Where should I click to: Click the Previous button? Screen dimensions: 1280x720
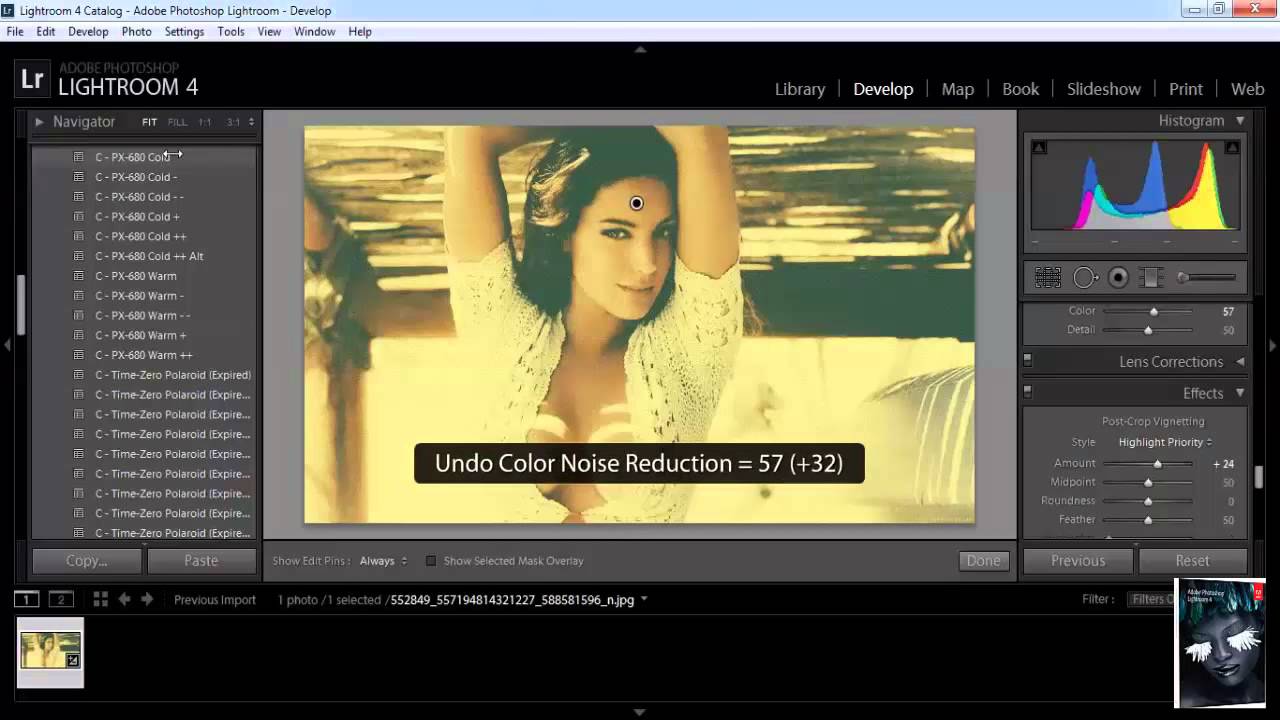click(x=1077, y=561)
